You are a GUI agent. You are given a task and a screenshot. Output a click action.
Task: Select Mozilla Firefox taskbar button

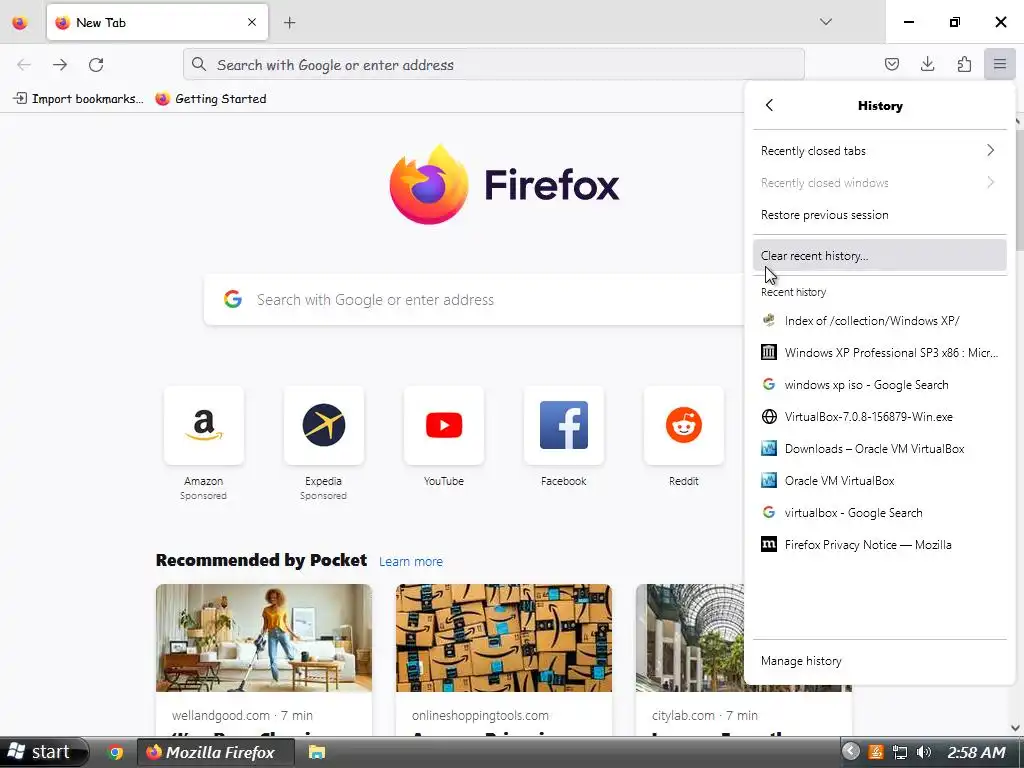coord(216,752)
